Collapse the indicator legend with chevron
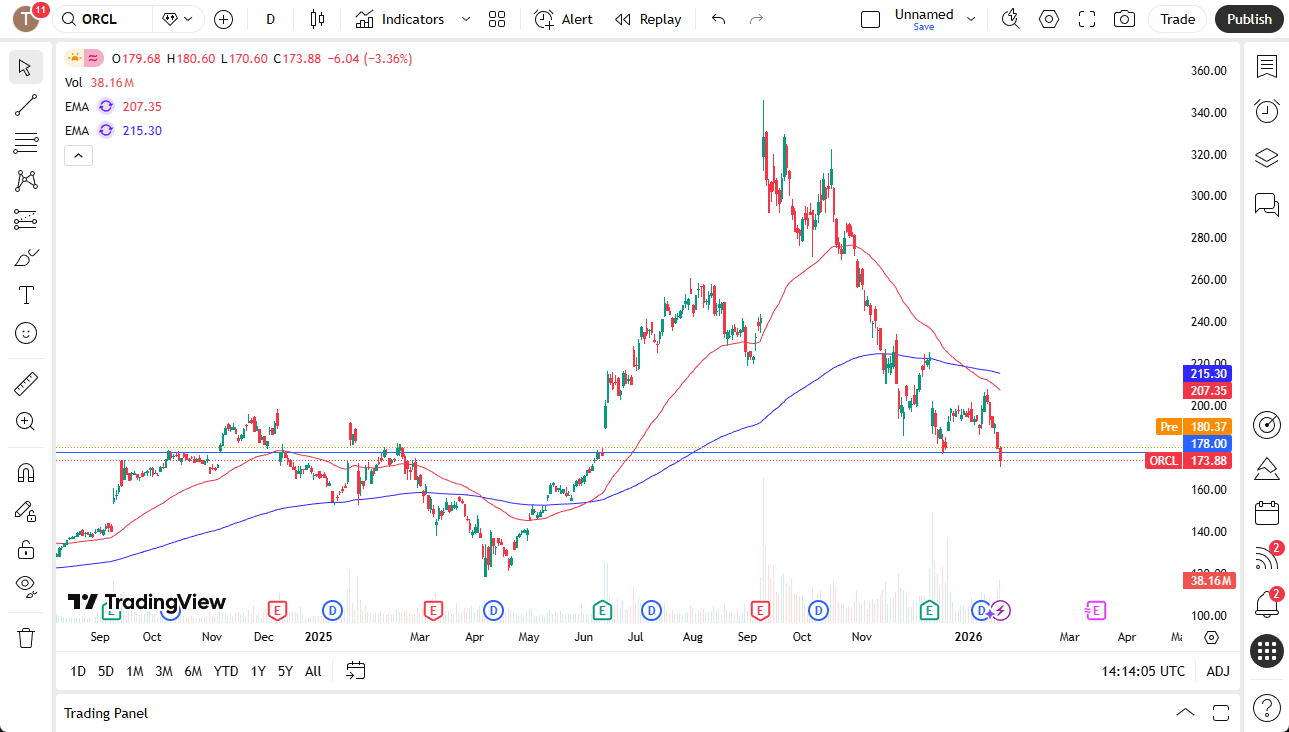 (x=78, y=155)
